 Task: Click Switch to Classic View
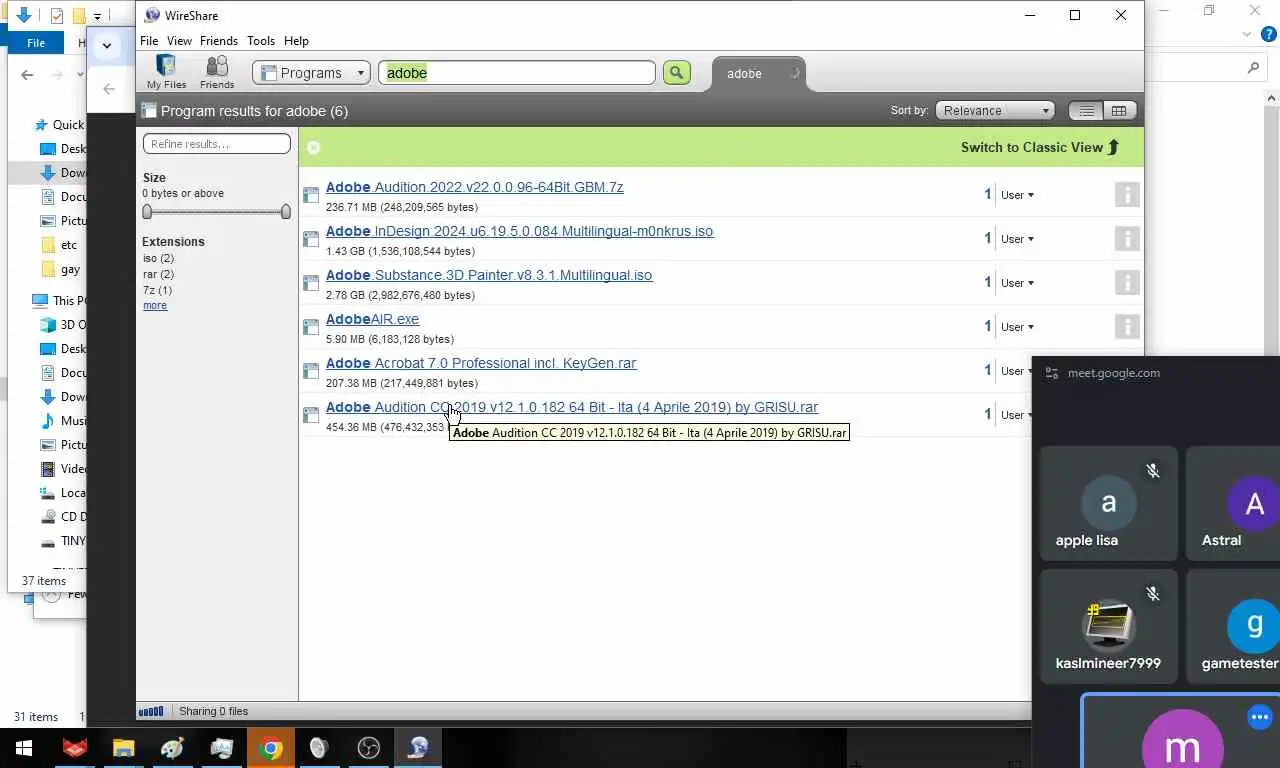(x=1040, y=147)
